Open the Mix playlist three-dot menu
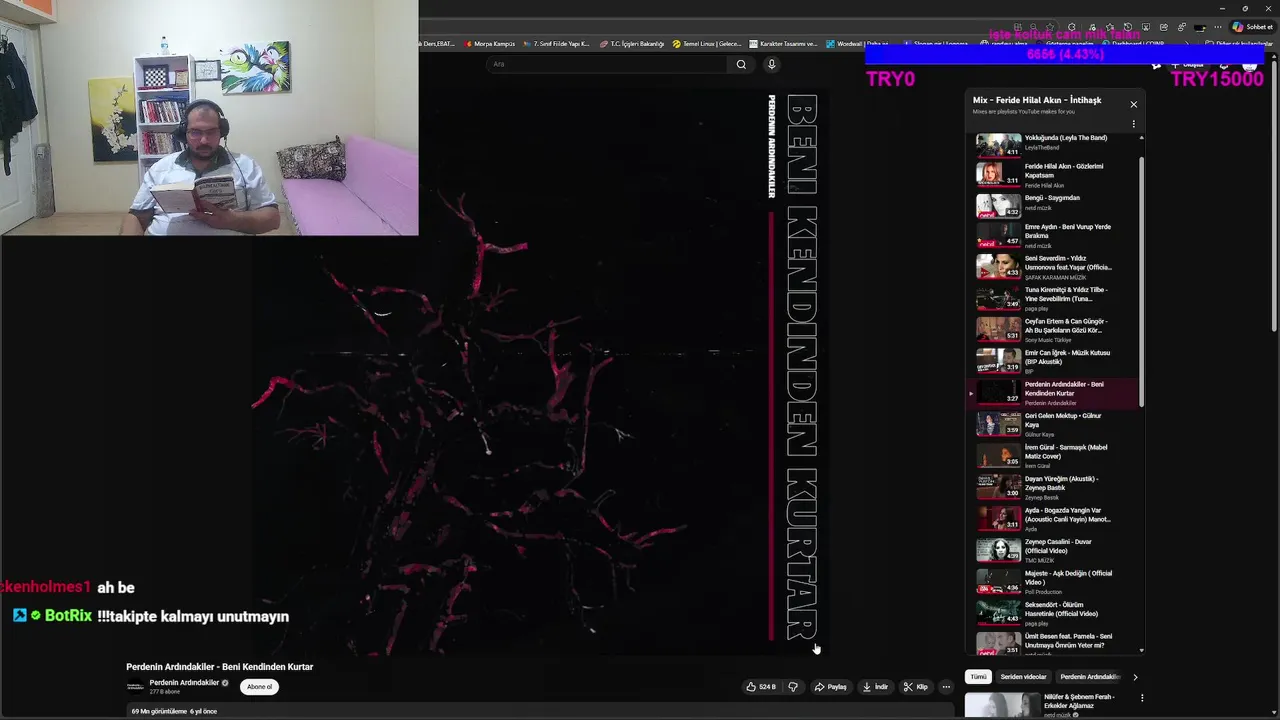The width and height of the screenshot is (1280, 720). pos(1133,124)
